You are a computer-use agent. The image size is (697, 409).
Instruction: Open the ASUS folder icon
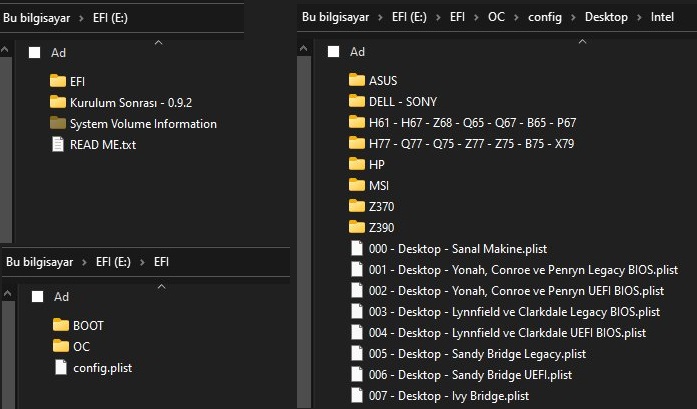357,81
